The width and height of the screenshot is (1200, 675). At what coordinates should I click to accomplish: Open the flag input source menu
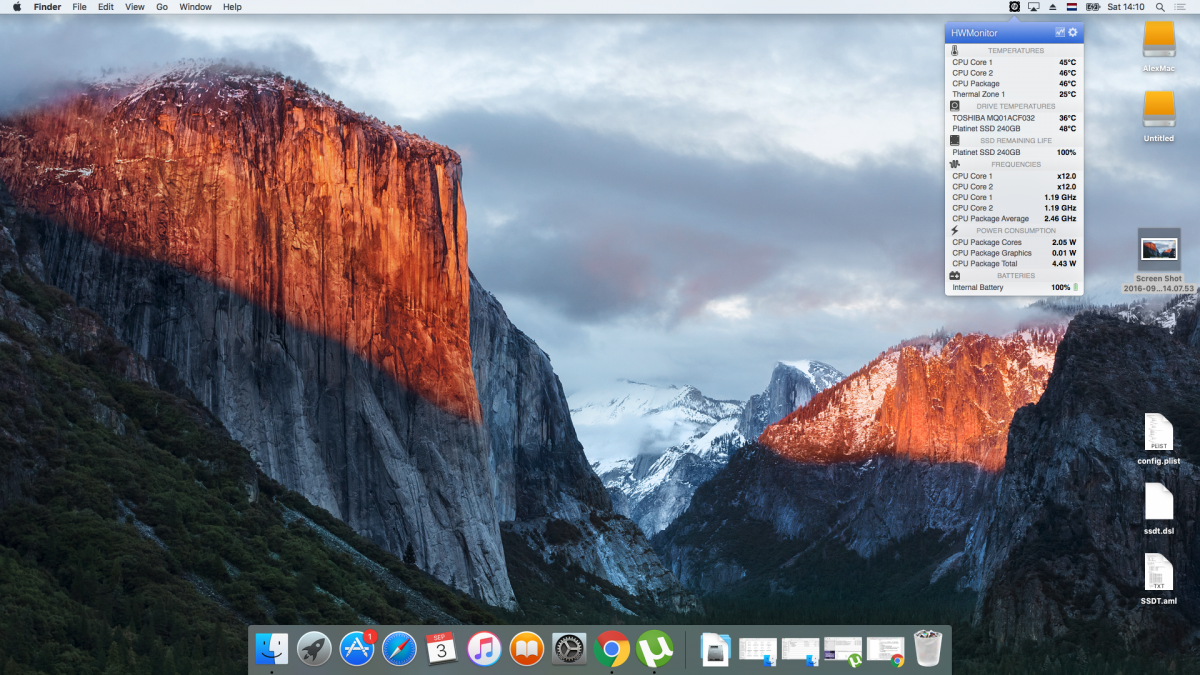1071,7
